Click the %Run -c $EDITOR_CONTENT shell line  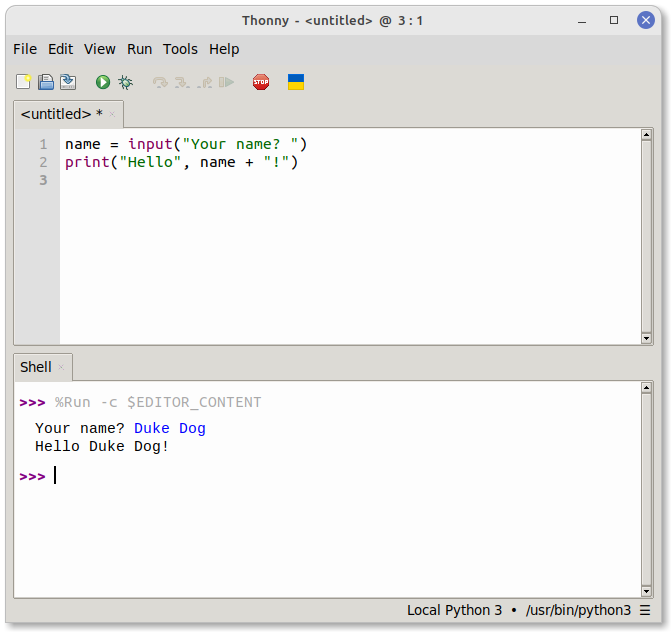[158, 403]
